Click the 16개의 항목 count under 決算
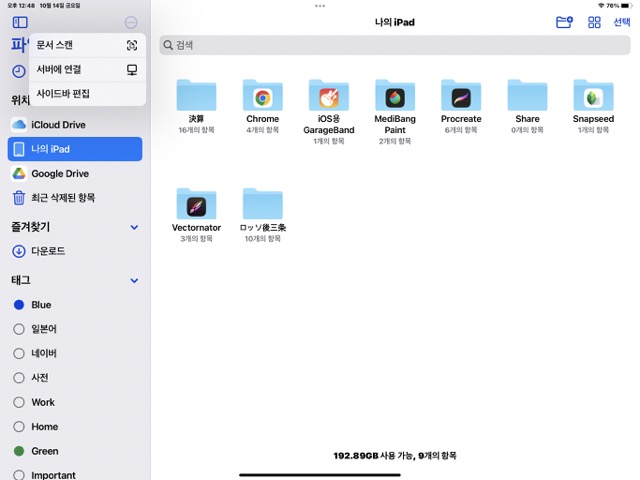The height and width of the screenshot is (480, 640). [x=196, y=130]
